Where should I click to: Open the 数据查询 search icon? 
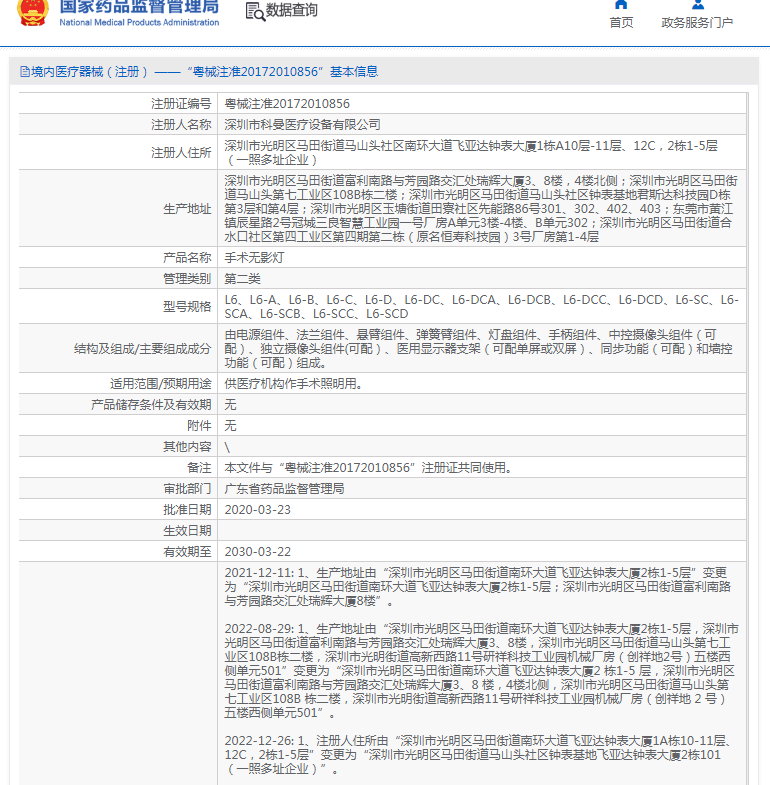(x=255, y=12)
